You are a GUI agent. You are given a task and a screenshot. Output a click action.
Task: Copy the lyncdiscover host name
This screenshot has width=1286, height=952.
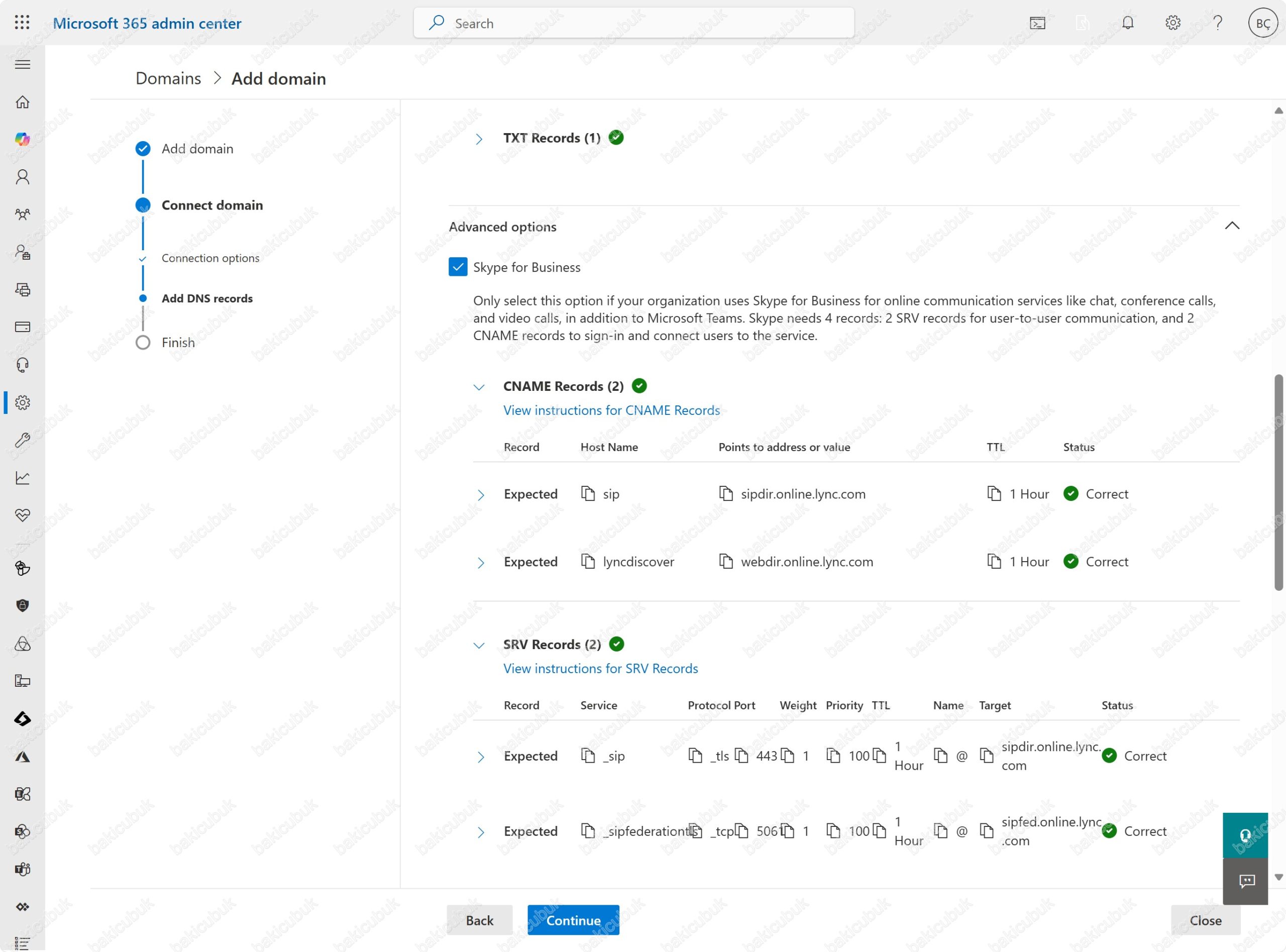(588, 561)
